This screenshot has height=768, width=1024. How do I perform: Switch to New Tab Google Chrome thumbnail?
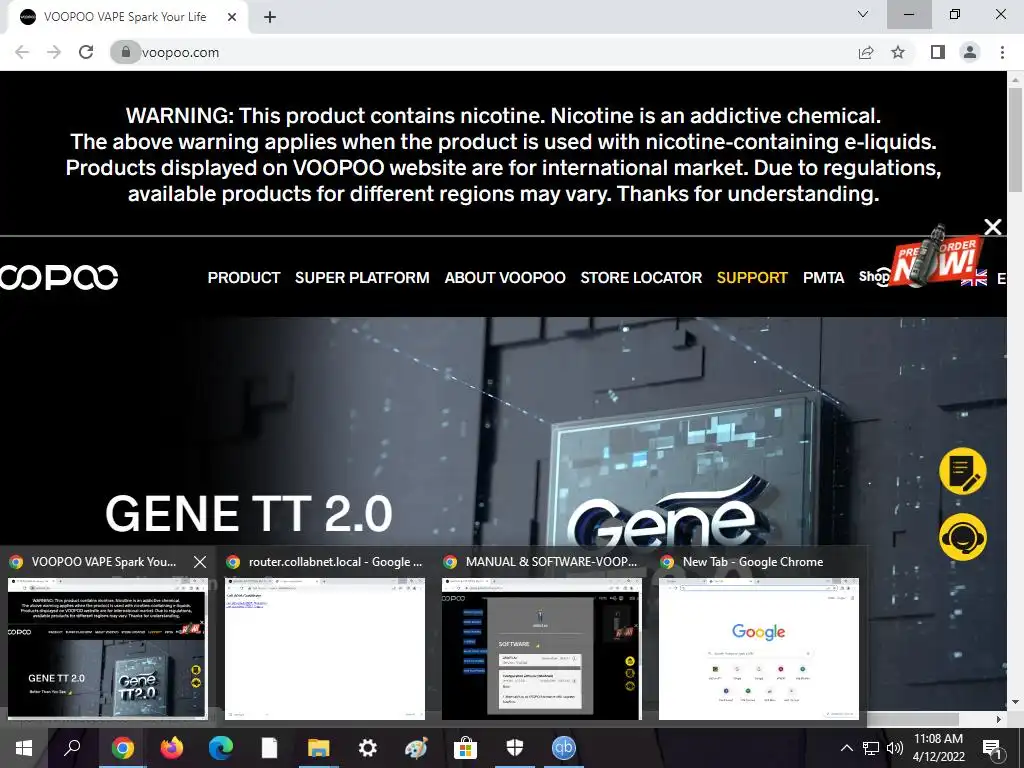[759, 648]
